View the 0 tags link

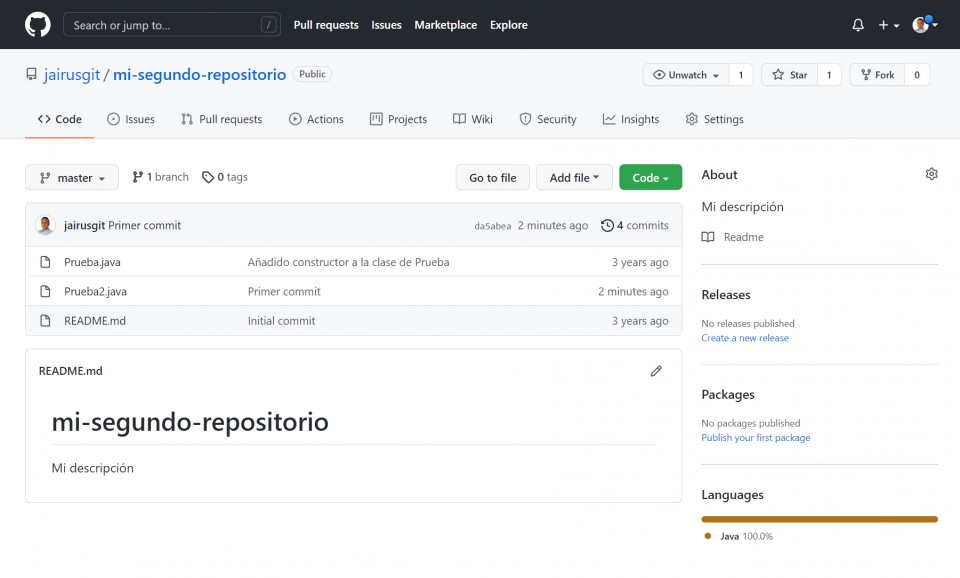point(225,177)
